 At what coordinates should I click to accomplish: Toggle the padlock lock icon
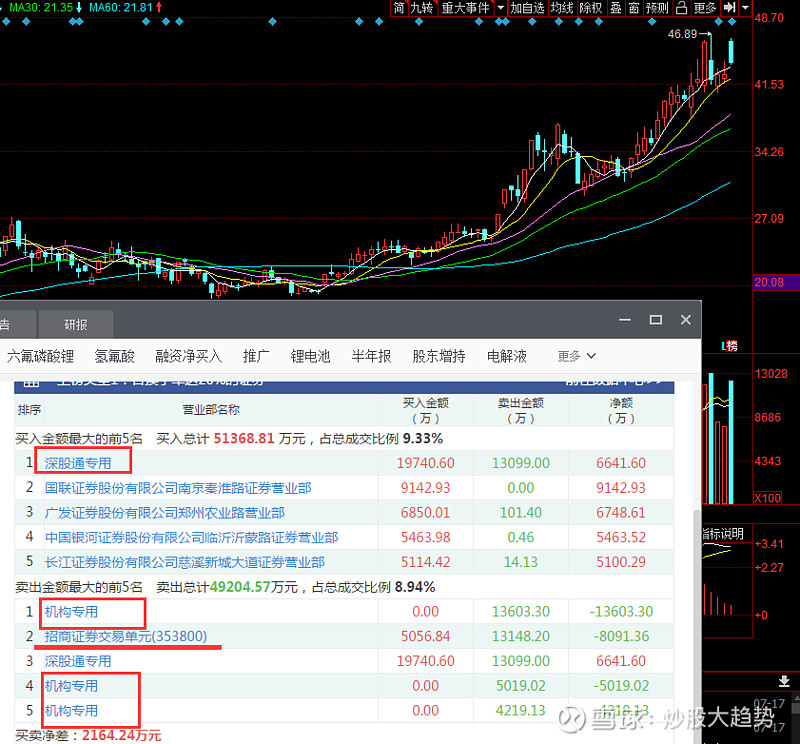[x=681, y=8]
